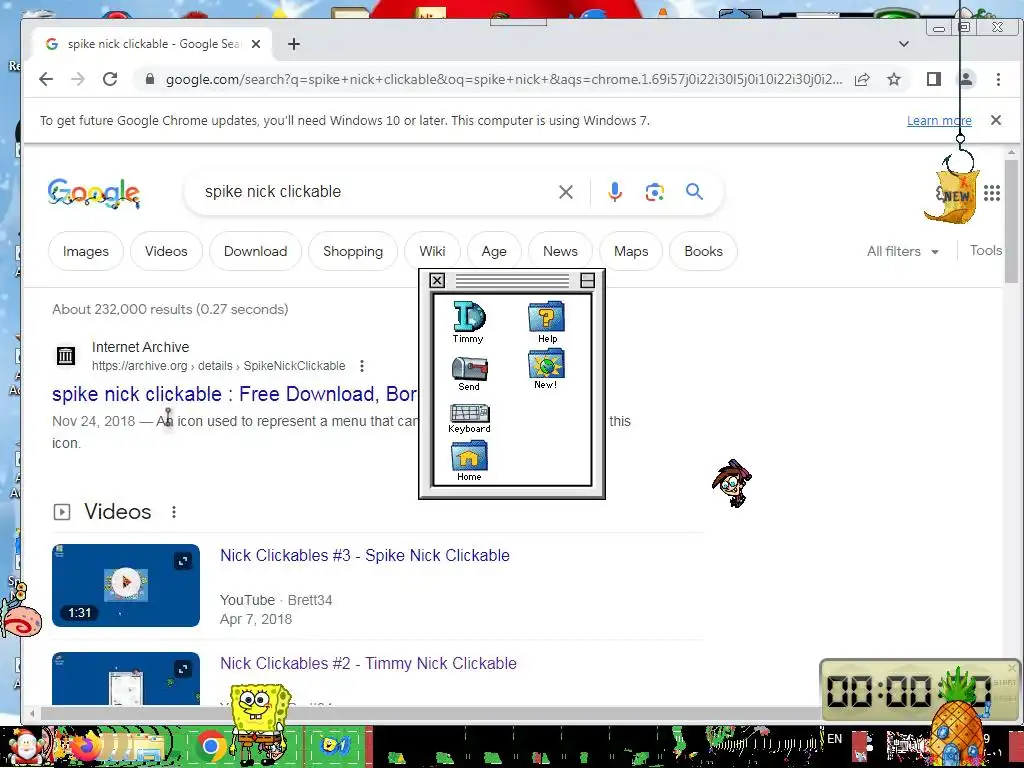Open Nick Clickables #2 Timmy video link
This screenshot has height=768, width=1024.
(368, 664)
